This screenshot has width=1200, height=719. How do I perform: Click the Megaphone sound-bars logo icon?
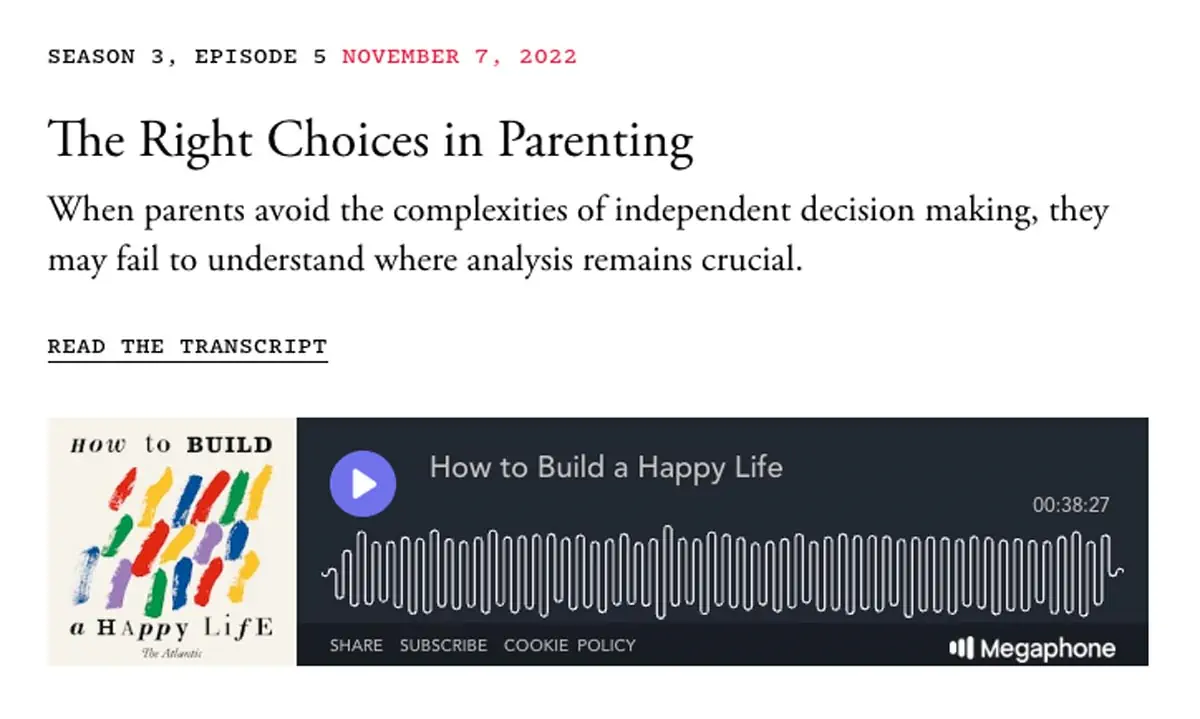coord(960,649)
